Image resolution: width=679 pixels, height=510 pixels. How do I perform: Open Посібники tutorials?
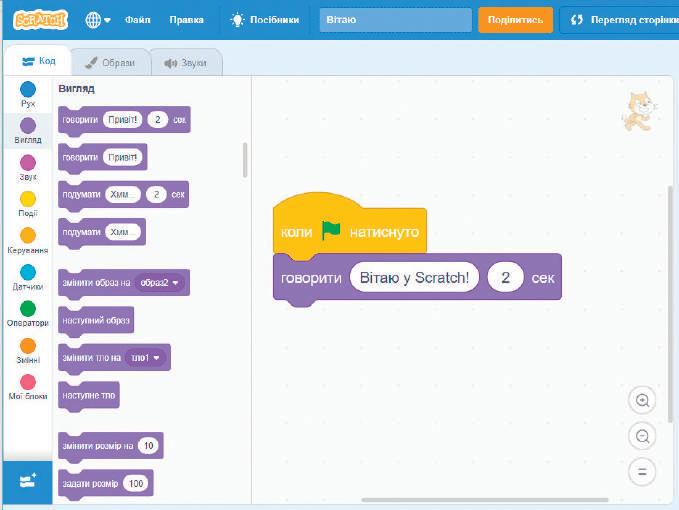(x=265, y=20)
